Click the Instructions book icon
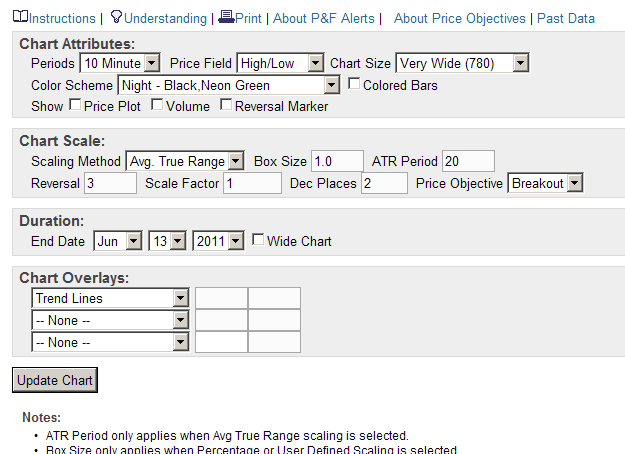This screenshot has width=625, height=454. 20,18
